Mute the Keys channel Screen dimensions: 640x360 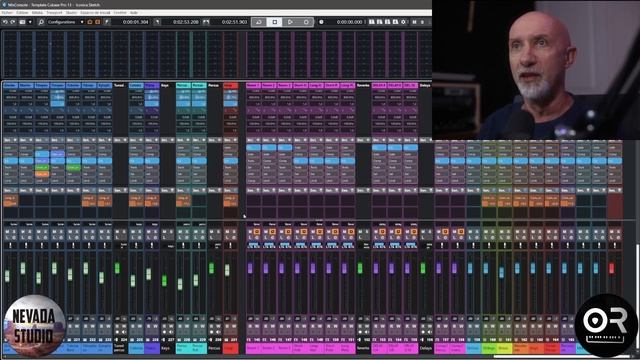(164, 231)
